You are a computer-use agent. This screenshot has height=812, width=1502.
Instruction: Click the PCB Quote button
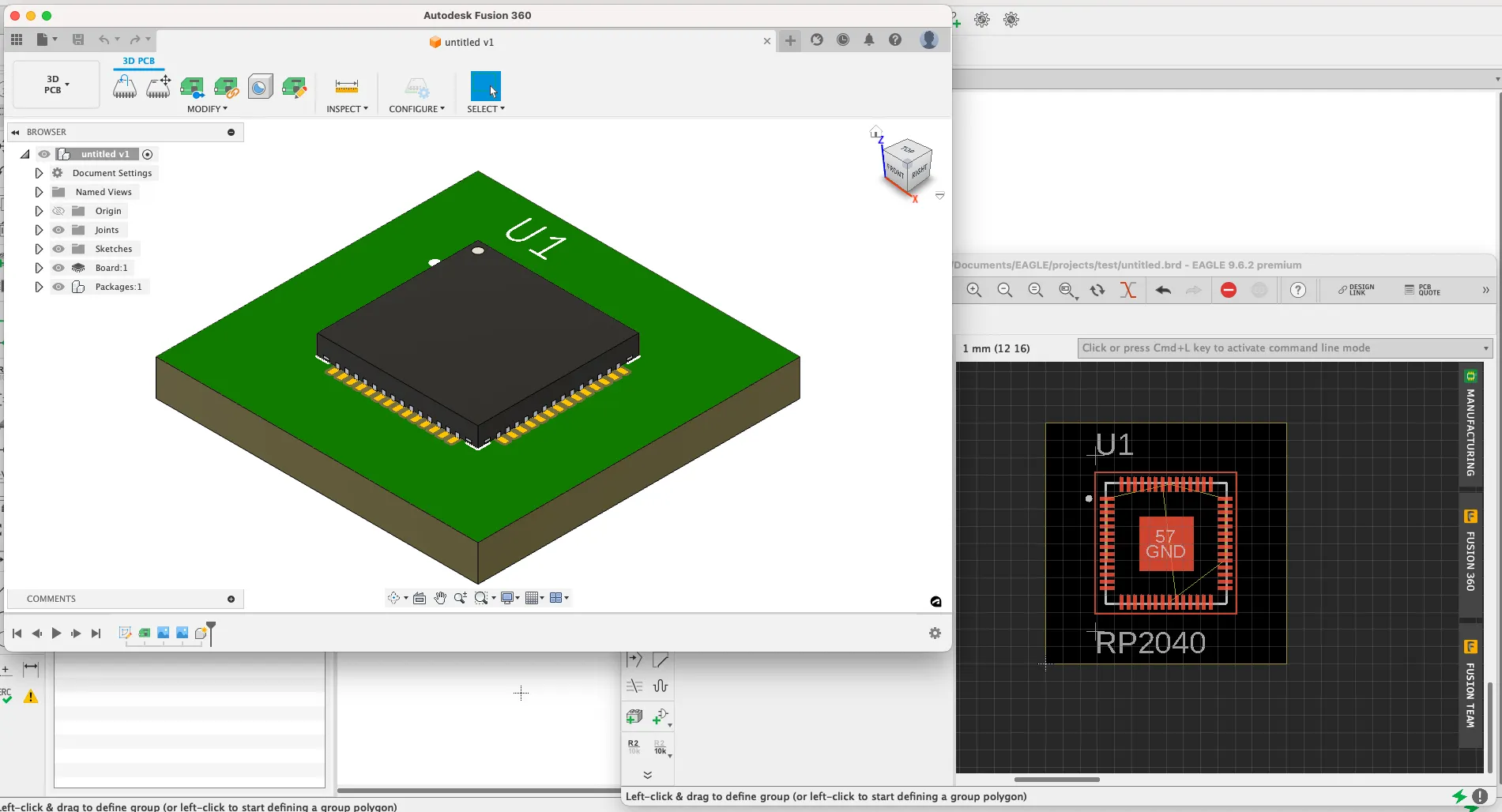point(1422,291)
